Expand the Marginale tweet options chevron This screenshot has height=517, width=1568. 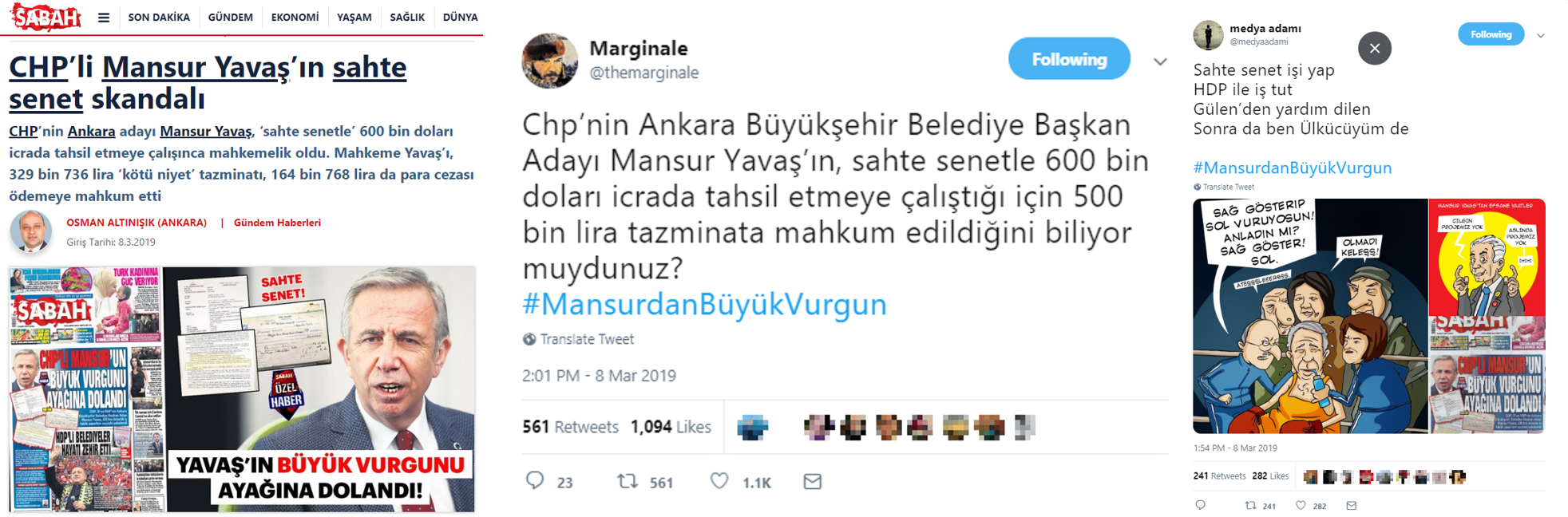[x=1160, y=61]
